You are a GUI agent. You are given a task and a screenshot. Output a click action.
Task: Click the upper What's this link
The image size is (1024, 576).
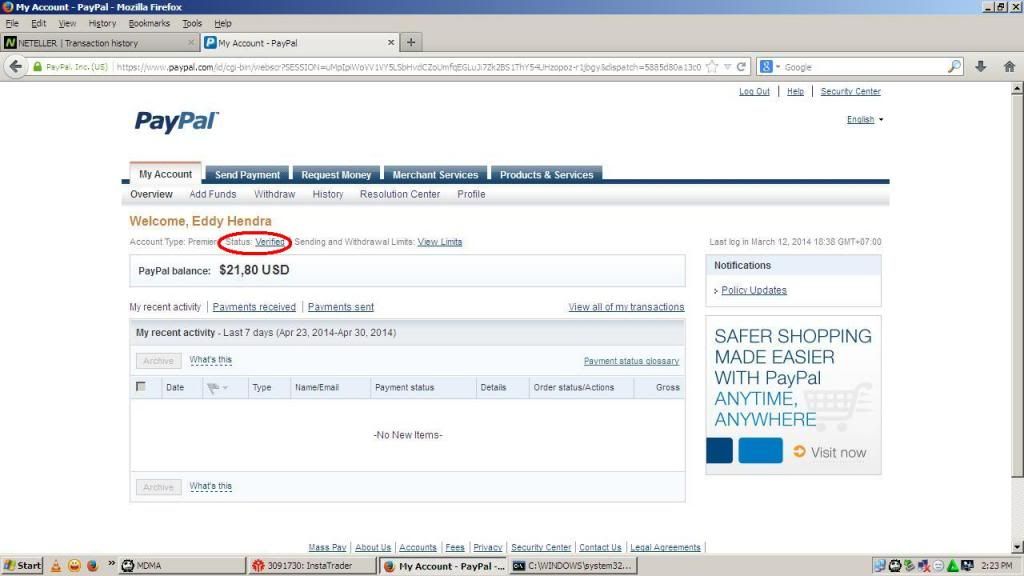tap(210, 360)
